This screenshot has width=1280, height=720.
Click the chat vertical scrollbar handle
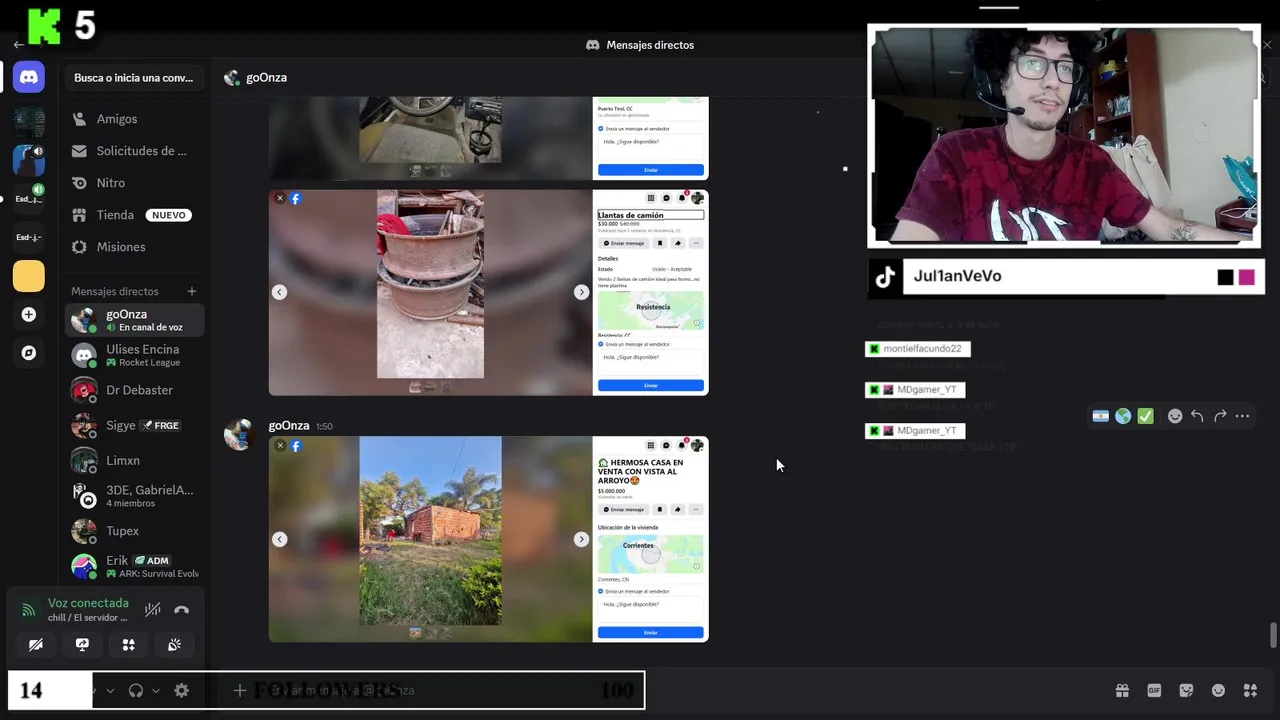(x=1273, y=635)
